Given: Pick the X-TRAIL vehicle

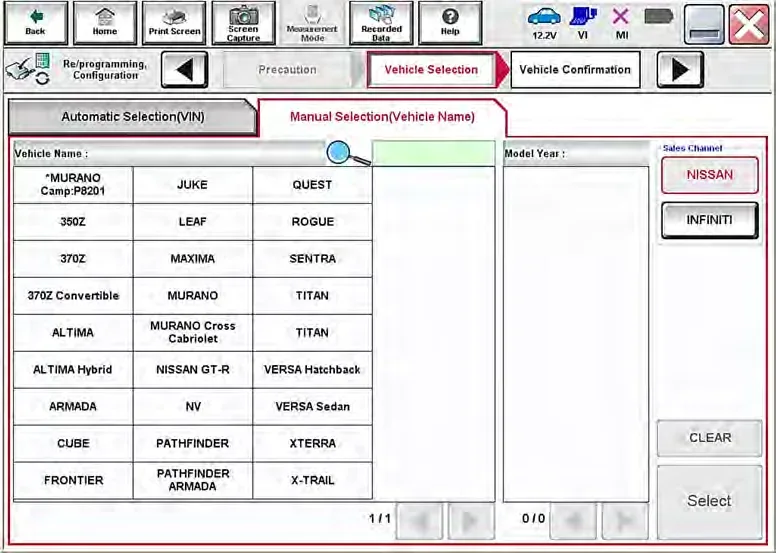Looking at the screenshot, I should pyautogui.click(x=312, y=481).
